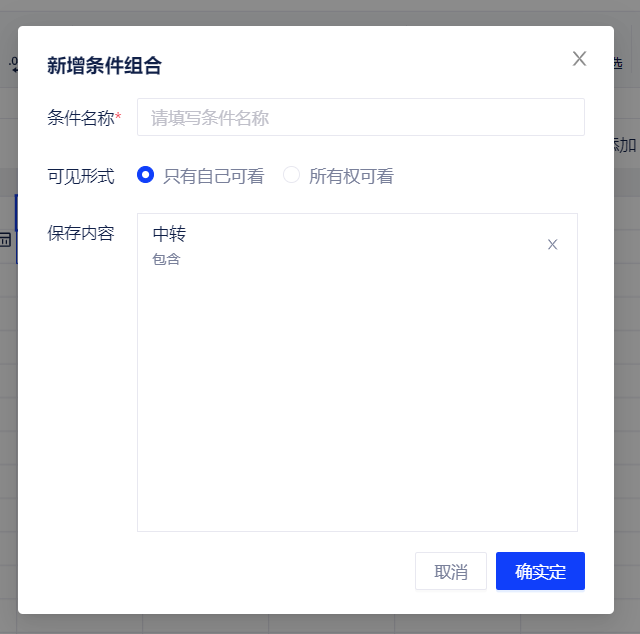Click empty area of 保存内容 list box
This screenshot has height=634, width=640.
point(357,400)
